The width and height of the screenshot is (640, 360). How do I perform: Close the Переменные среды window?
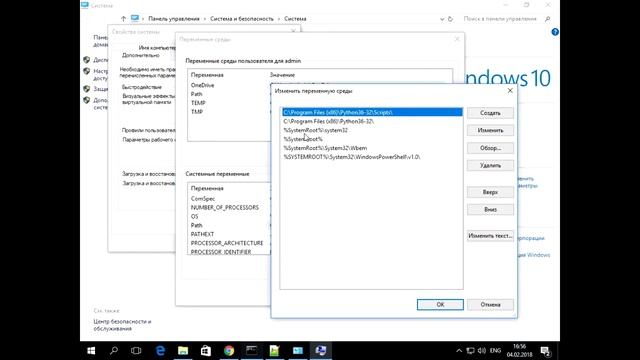[457, 39]
